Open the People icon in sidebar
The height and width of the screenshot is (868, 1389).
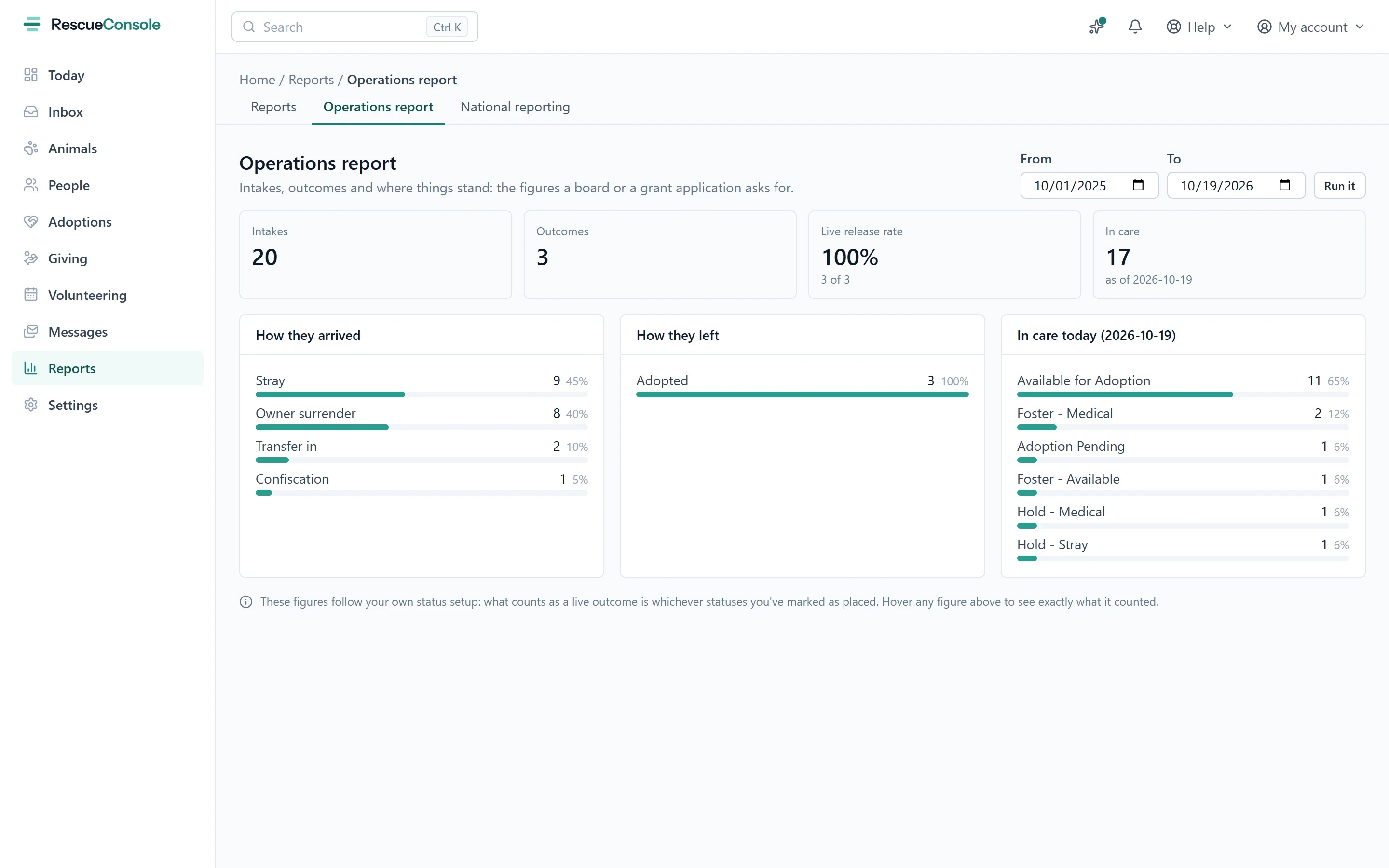31,185
